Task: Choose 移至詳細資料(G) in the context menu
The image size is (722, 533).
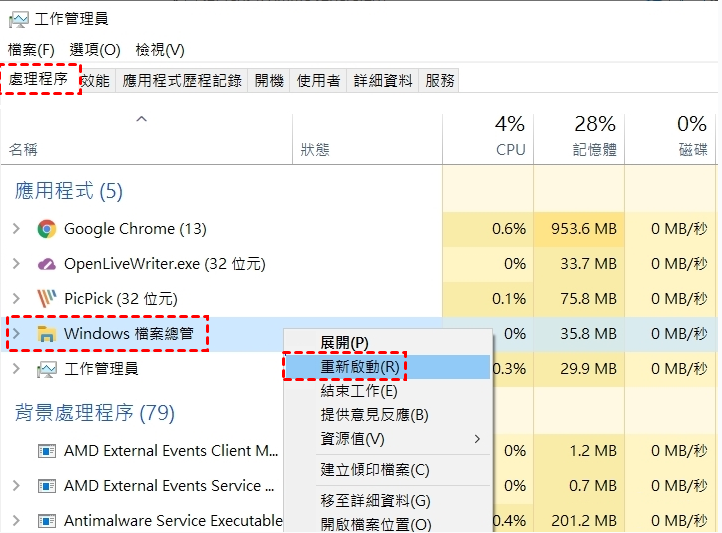Action: click(x=388, y=501)
